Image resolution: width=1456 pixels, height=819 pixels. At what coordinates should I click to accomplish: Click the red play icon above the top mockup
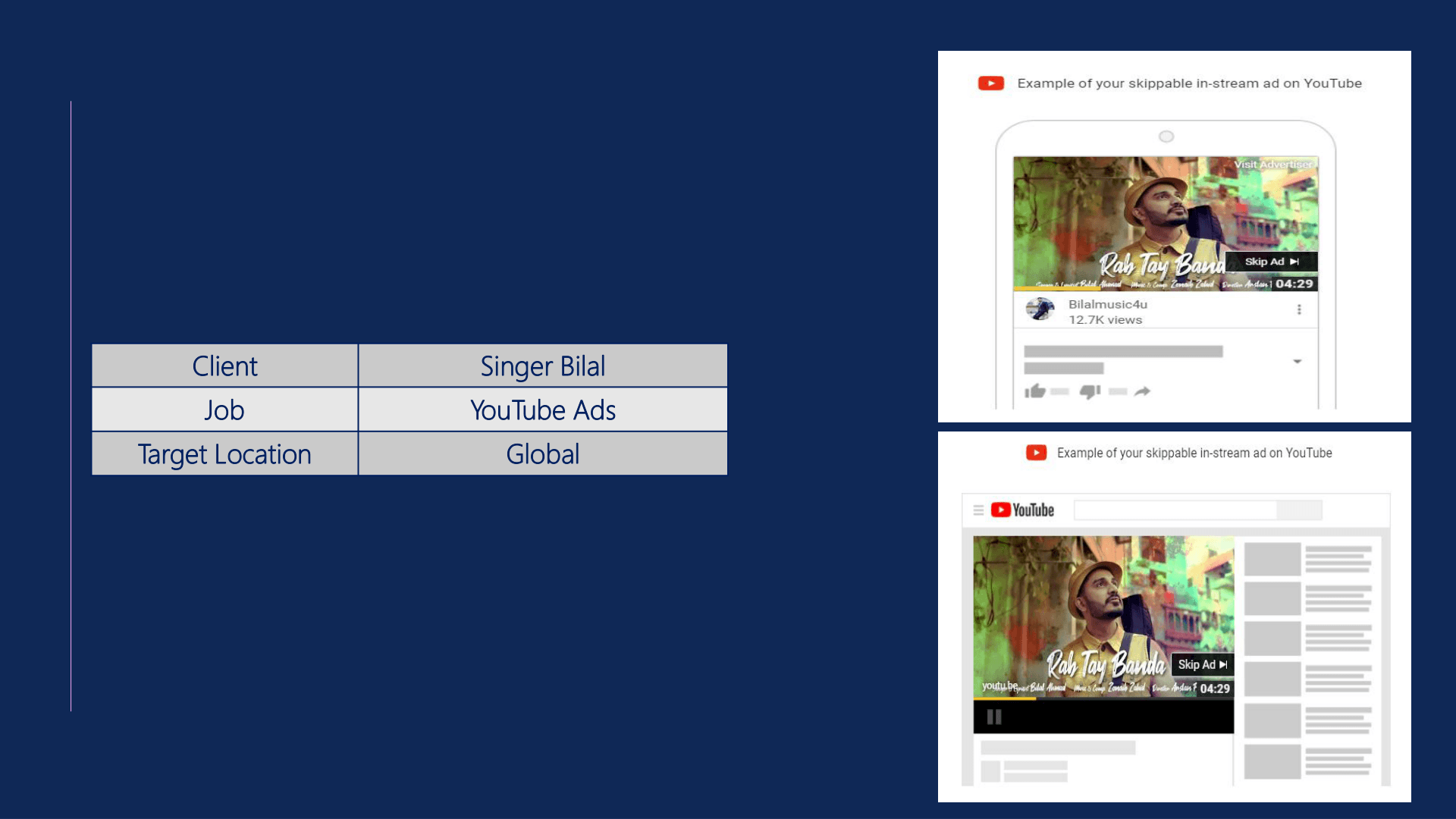tap(990, 83)
